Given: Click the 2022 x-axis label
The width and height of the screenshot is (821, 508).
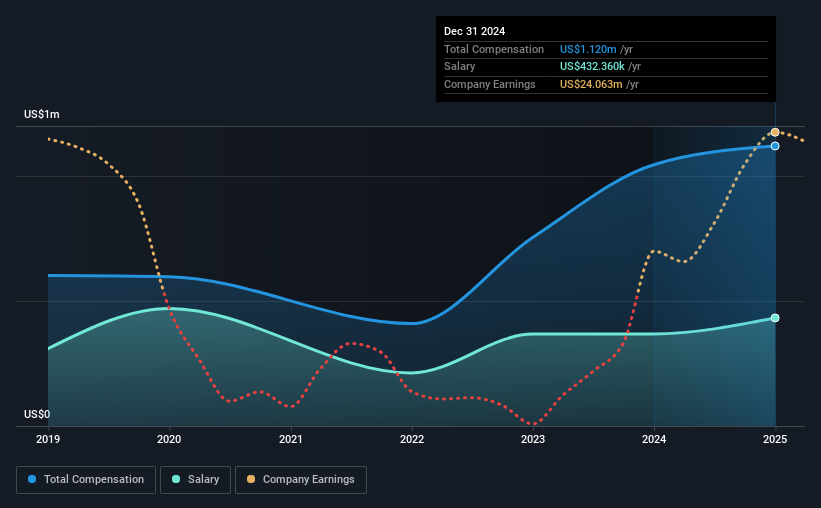Looking at the screenshot, I should 412,439.
